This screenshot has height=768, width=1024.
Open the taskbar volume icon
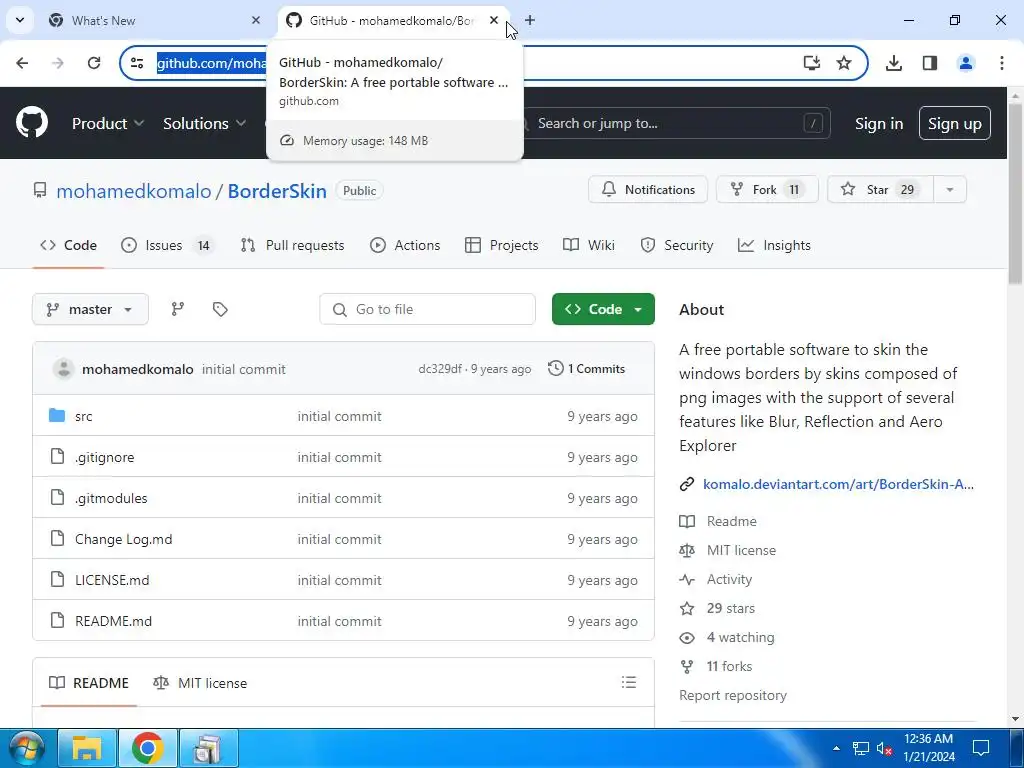(884, 748)
